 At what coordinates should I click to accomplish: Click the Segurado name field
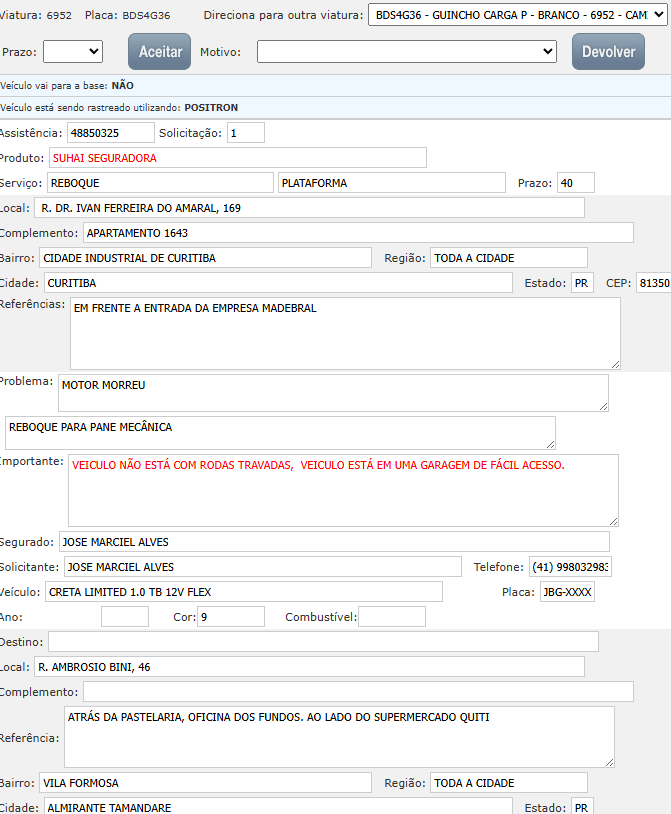coord(333,542)
